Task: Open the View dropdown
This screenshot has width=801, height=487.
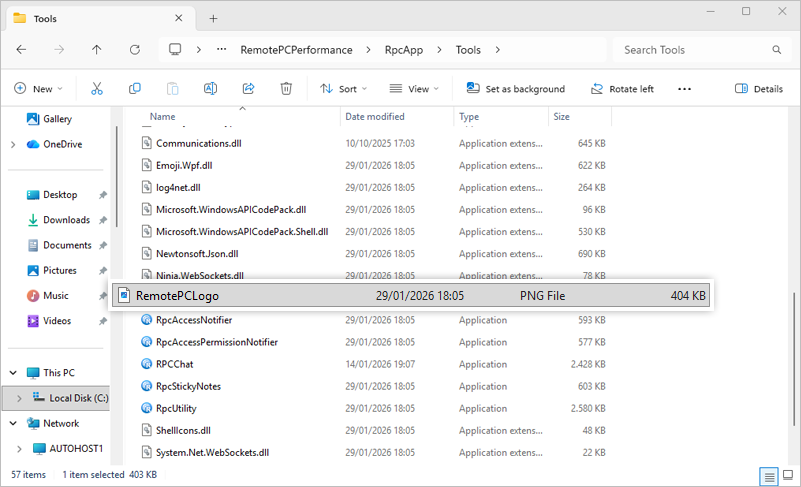Action: coord(414,89)
